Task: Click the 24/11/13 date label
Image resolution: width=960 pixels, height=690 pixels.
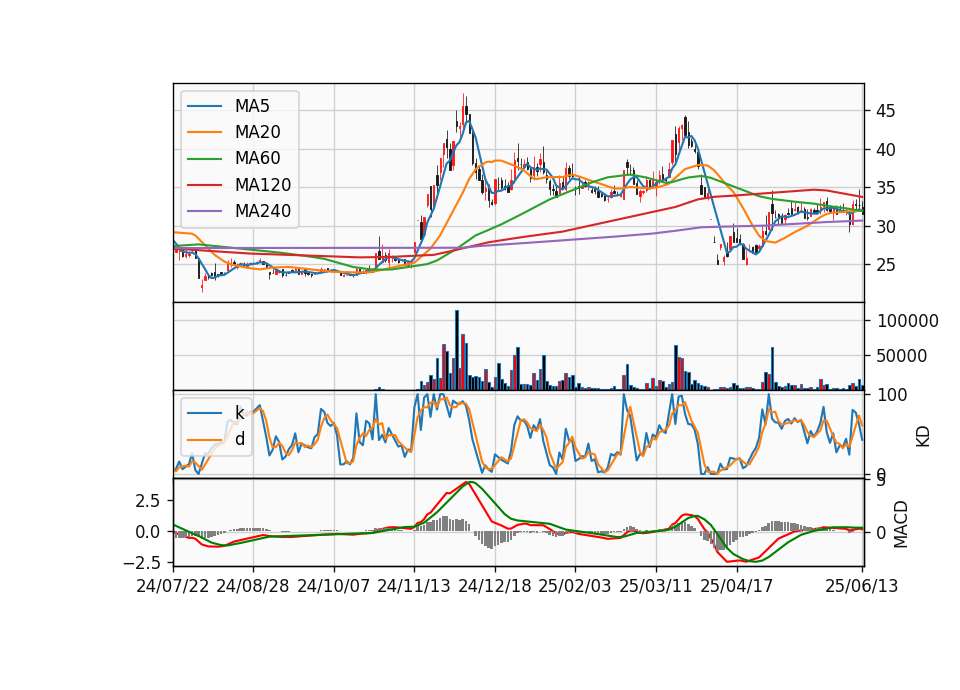Action: (x=414, y=586)
